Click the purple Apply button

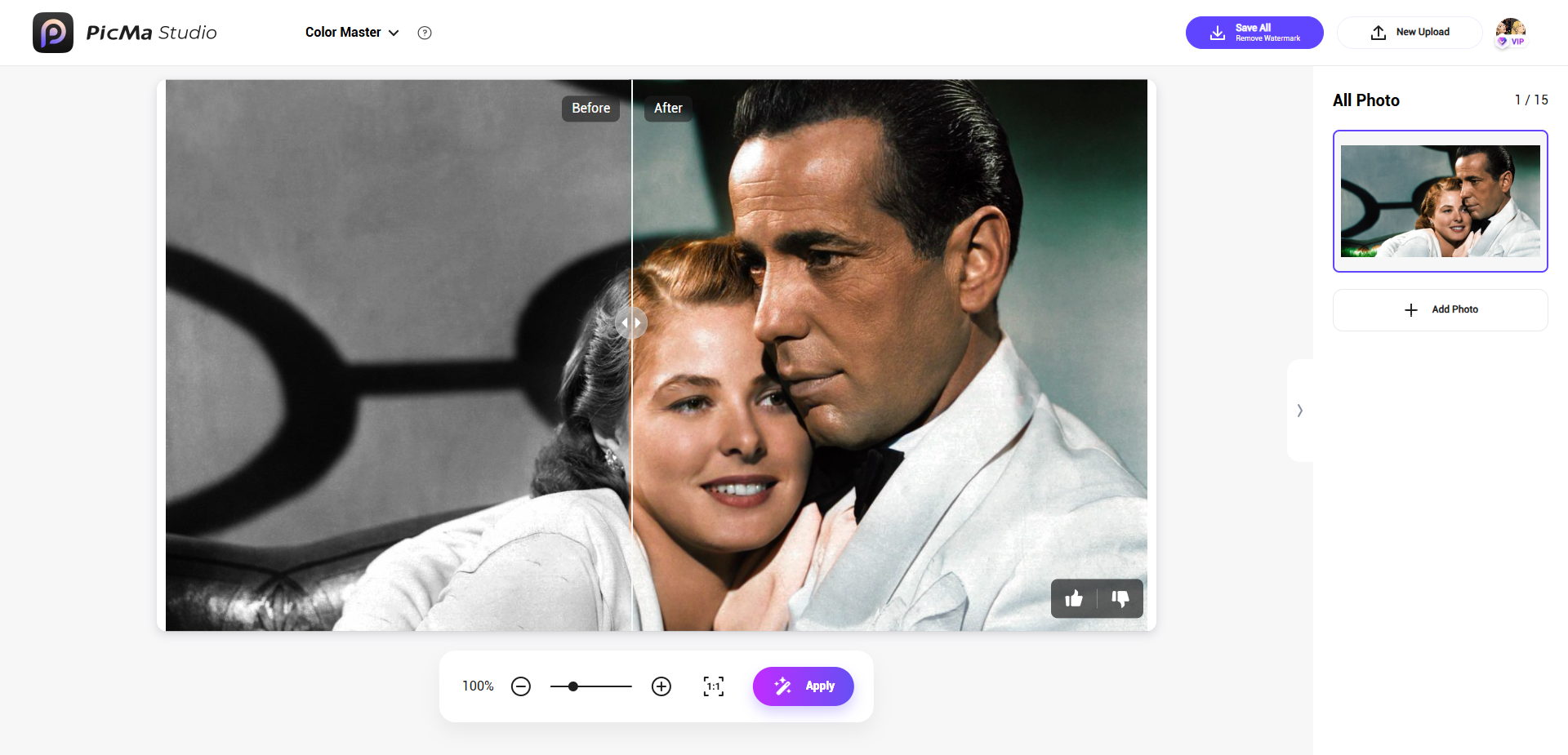pyautogui.click(x=804, y=686)
